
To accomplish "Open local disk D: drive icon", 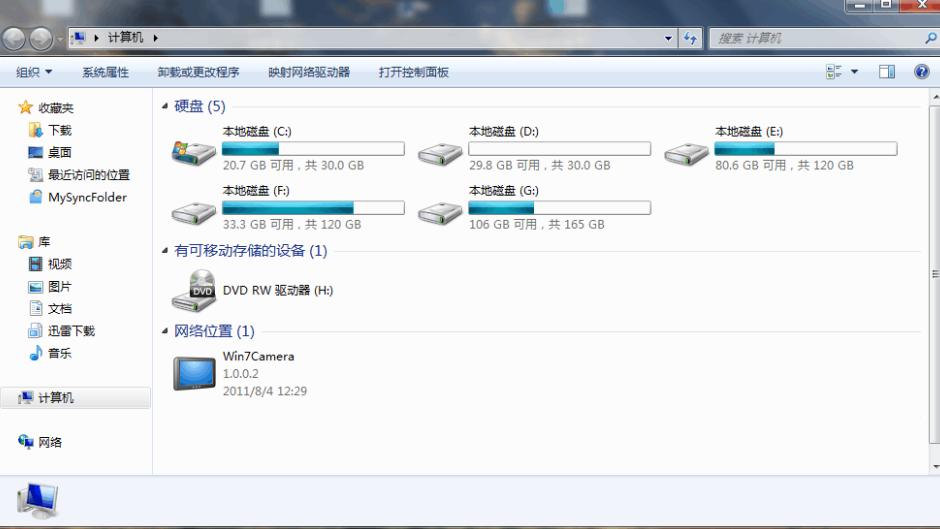I will click(x=440, y=154).
